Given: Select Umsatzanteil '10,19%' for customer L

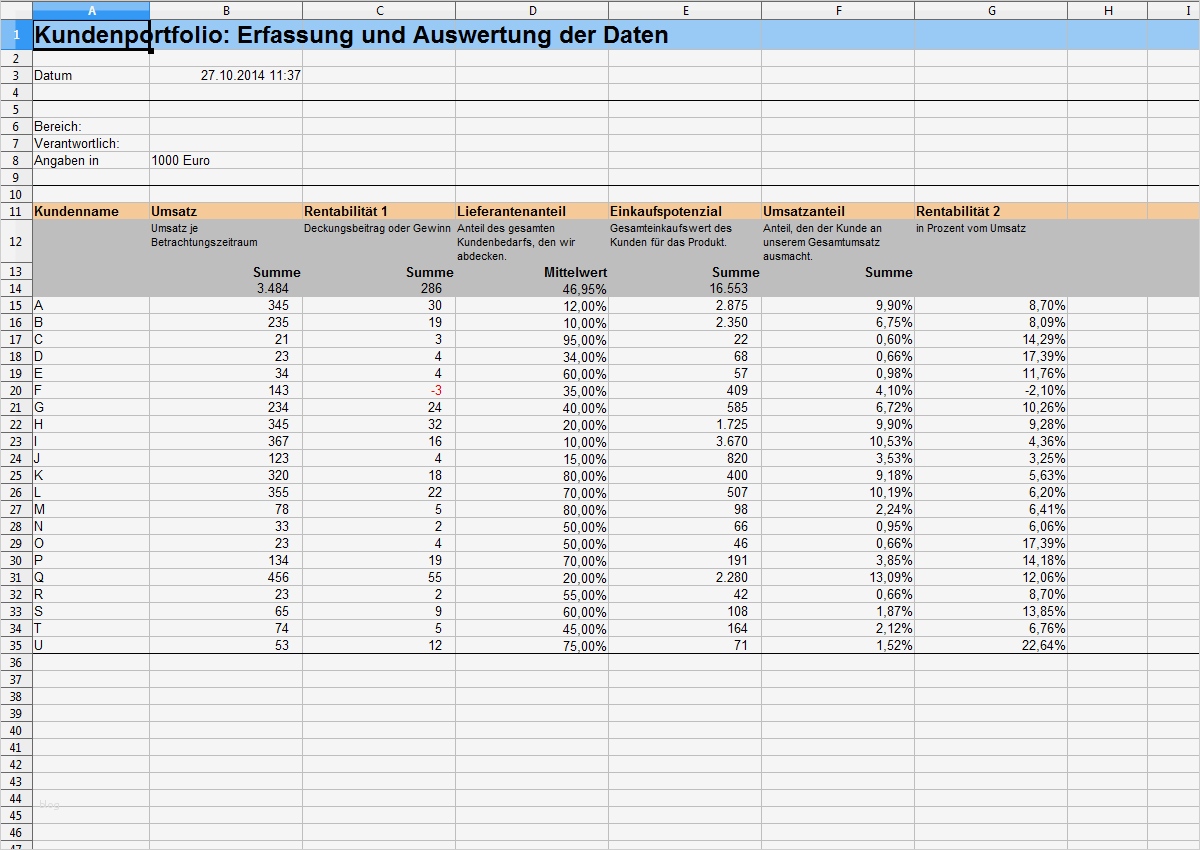Looking at the screenshot, I should point(838,492).
